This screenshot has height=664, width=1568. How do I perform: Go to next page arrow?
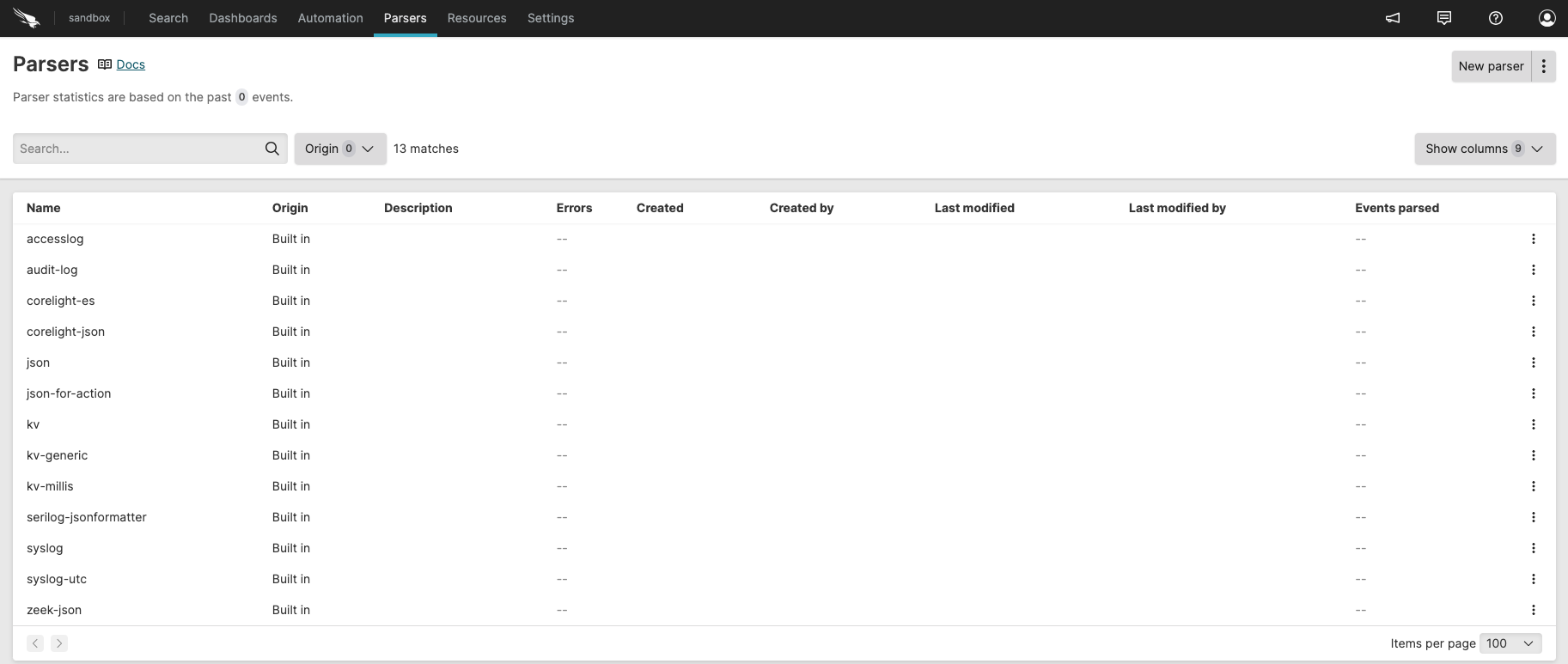click(x=59, y=643)
